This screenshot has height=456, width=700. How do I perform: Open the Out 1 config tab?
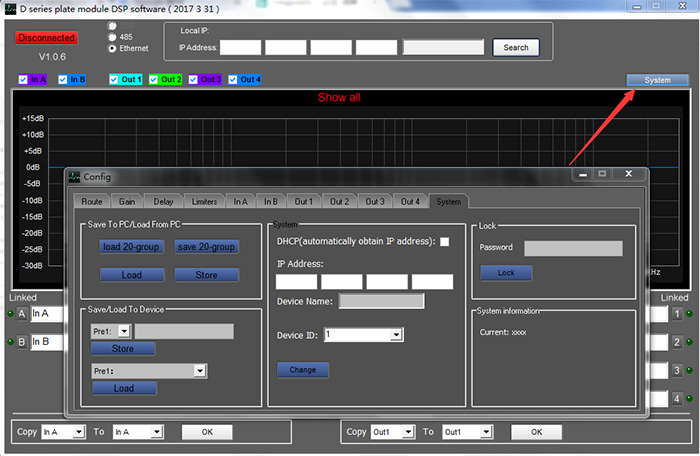[303, 201]
